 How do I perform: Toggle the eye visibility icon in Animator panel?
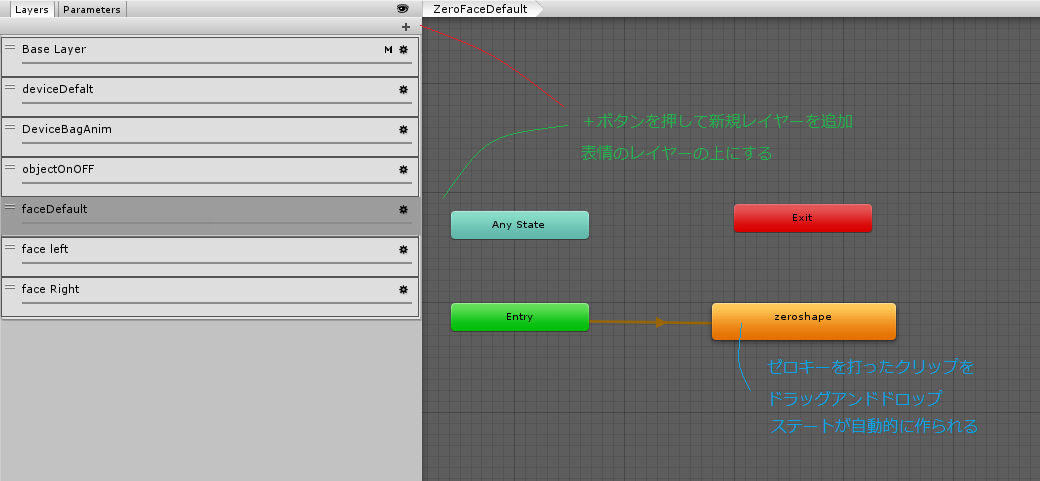pos(403,9)
